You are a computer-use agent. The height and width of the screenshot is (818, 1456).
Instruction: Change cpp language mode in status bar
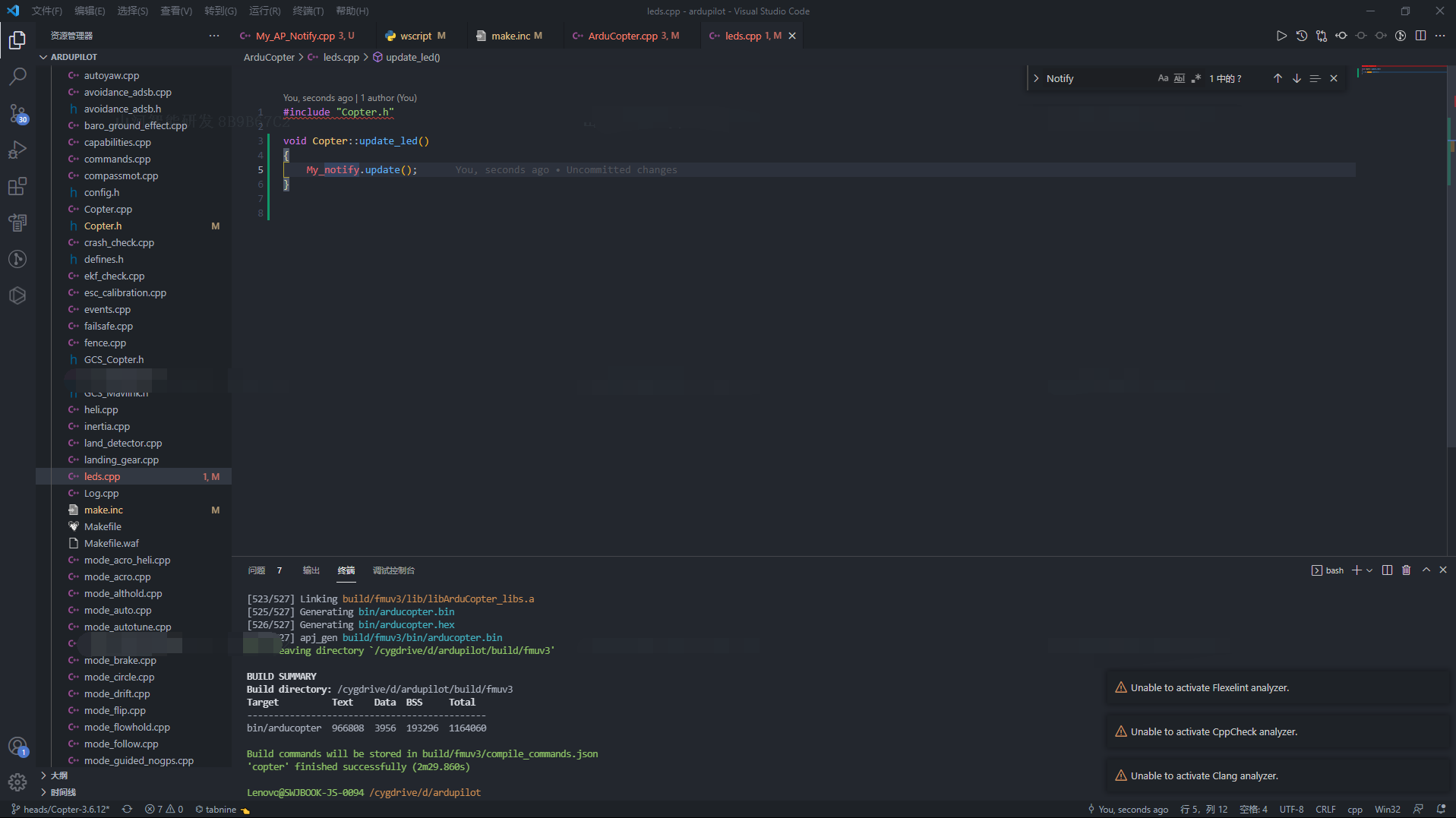[x=1355, y=809]
